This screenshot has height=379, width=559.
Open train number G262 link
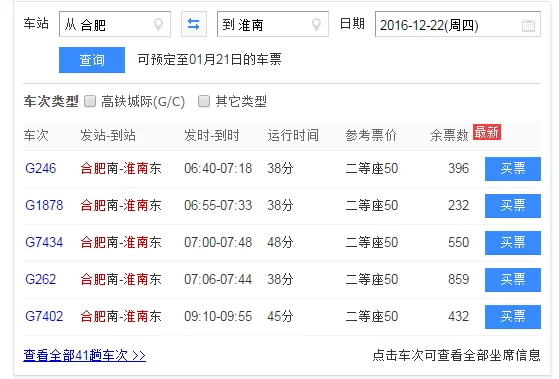pyautogui.click(x=41, y=279)
